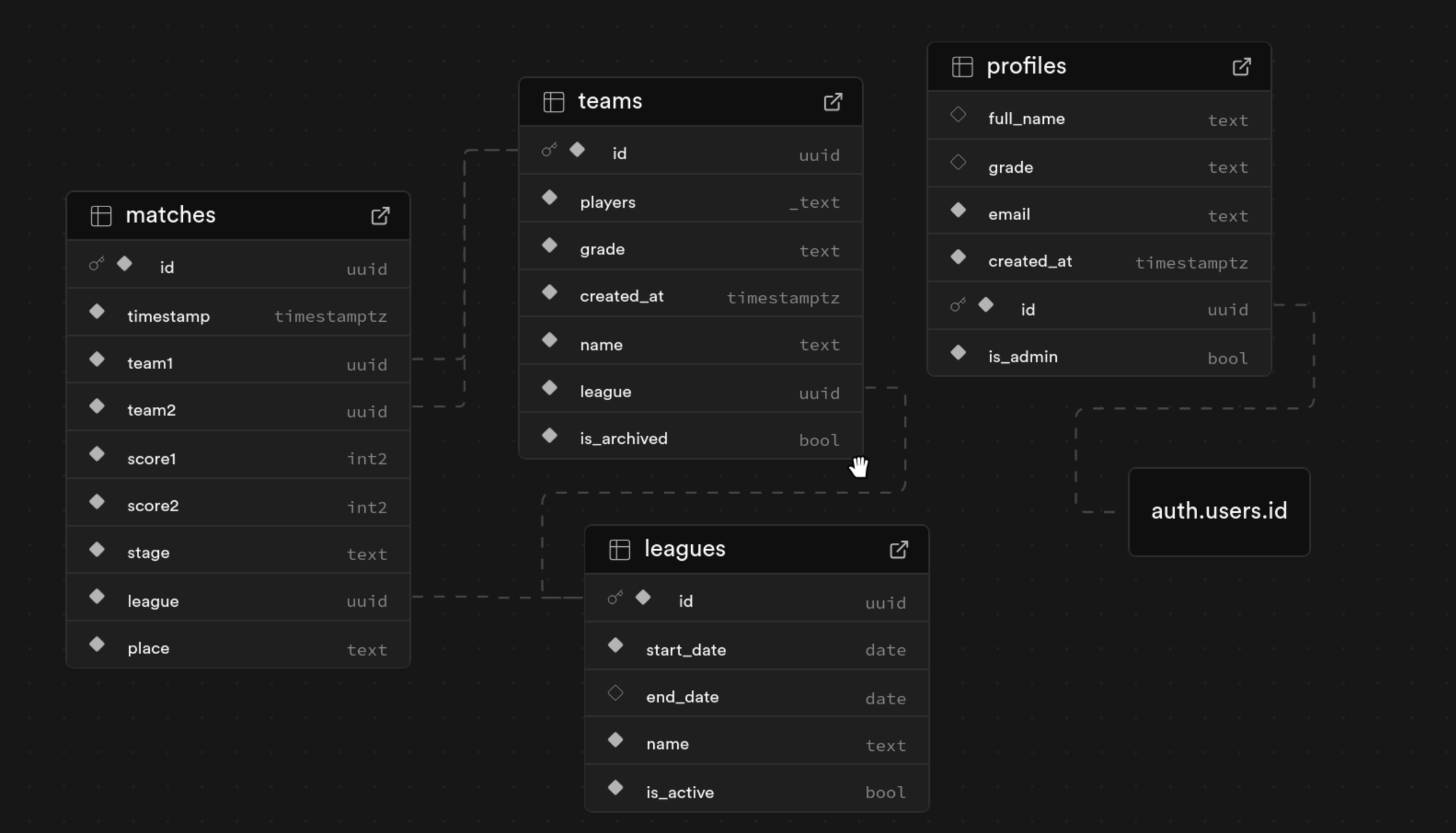The height and width of the screenshot is (833, 1456).
Task: Select the auth.users.id node
Action: pos(1219,511)
